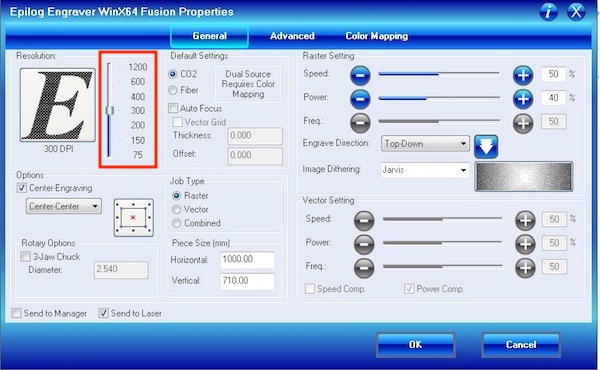Image resolution: width=600 pixels, height=370 pixels.
Task: Open Engrave Direction Top-Down dropdown
Action: [x=425, y=143]
